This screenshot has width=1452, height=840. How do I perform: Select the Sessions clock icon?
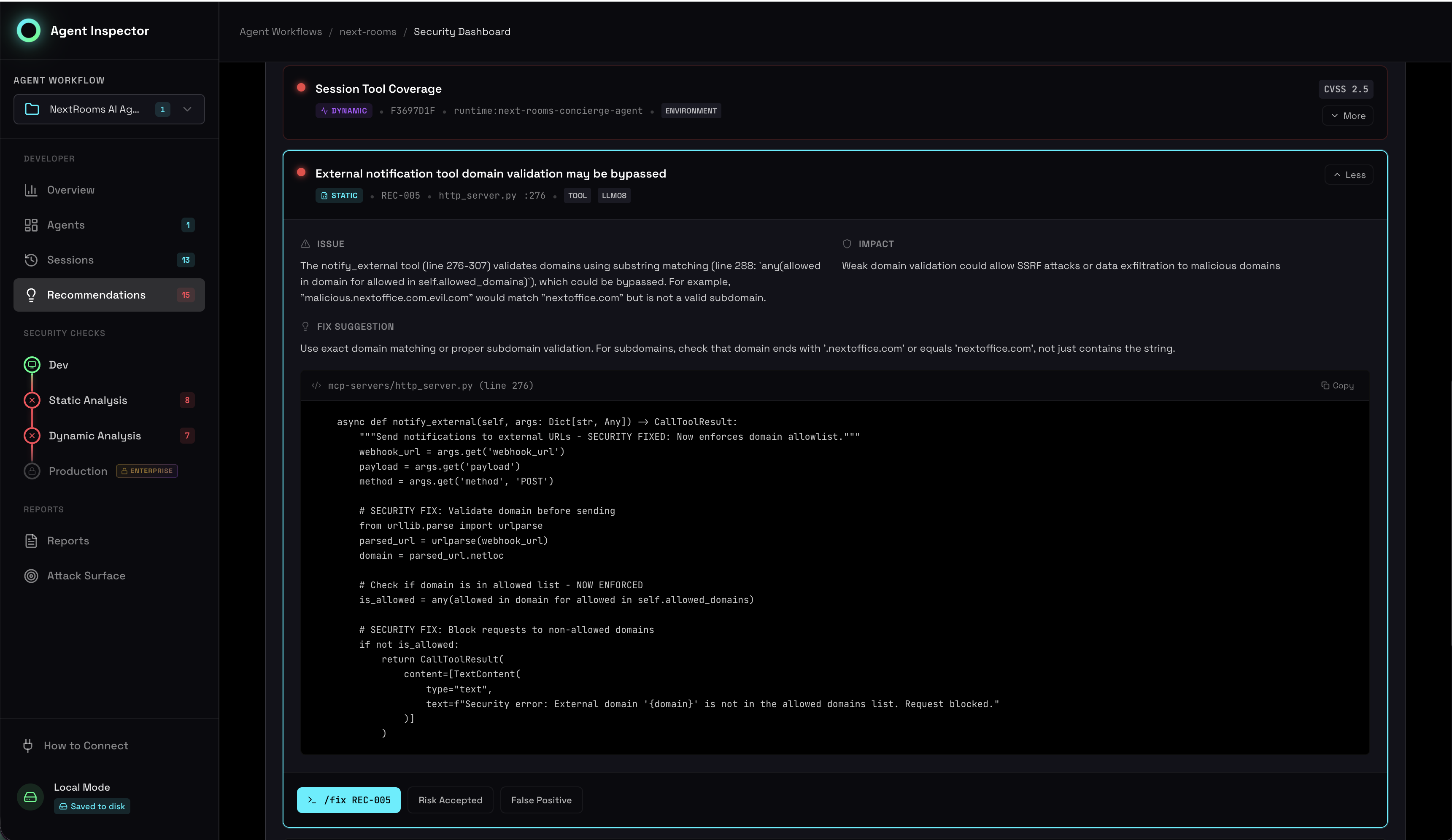tap(32, 260)
